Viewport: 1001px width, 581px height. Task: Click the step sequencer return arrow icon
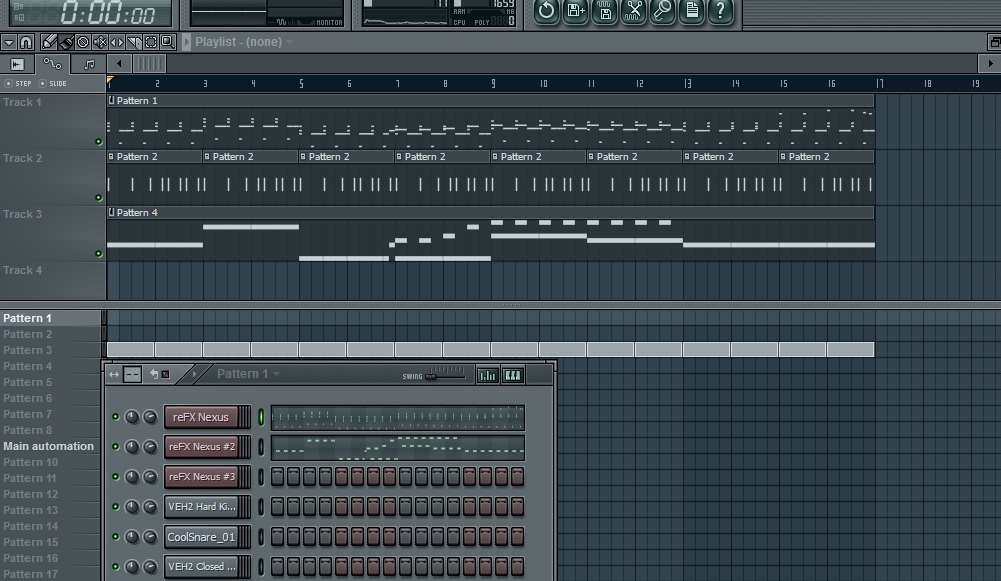coord(154,374)
